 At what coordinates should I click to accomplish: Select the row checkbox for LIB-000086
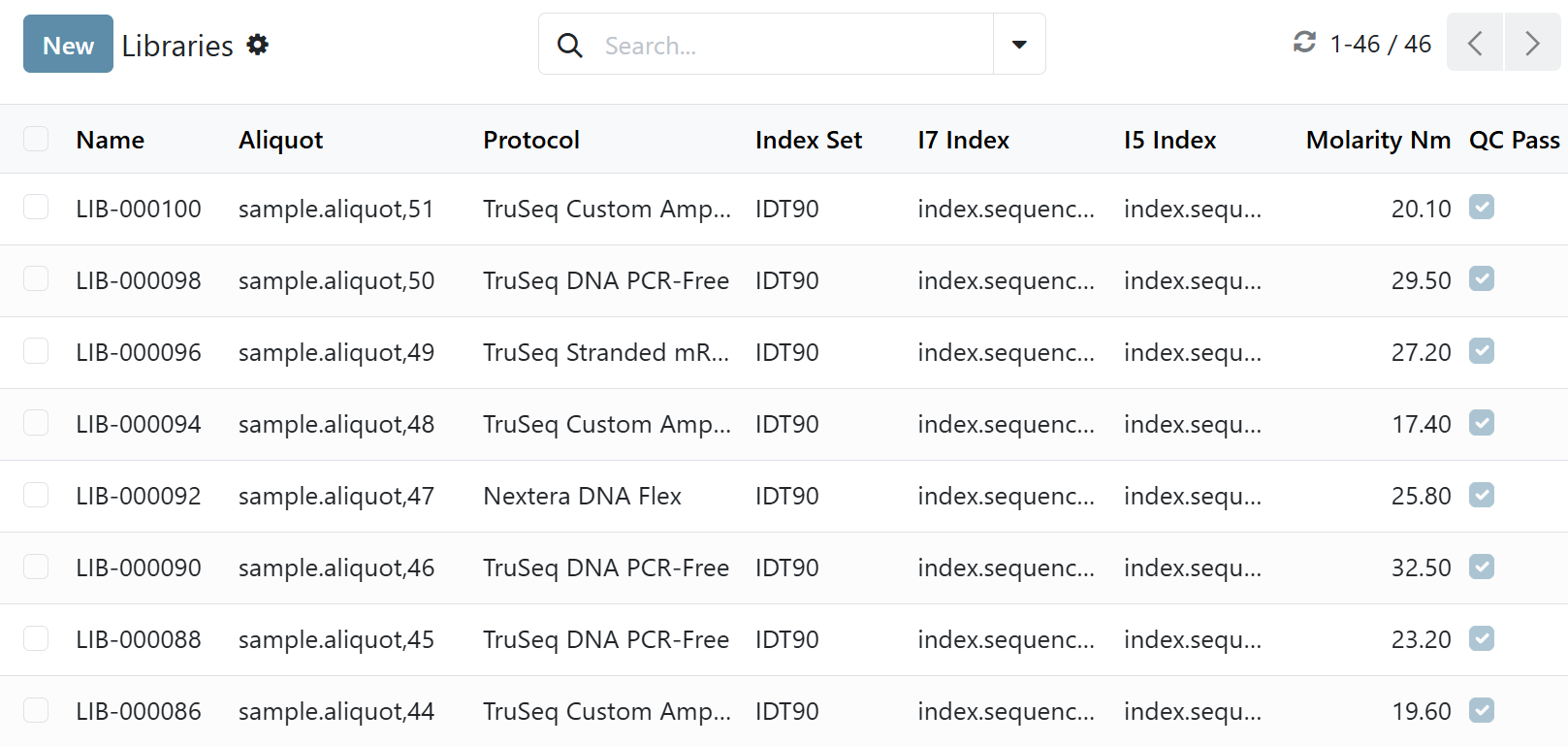pyautogui.click(x=36, y=710)
